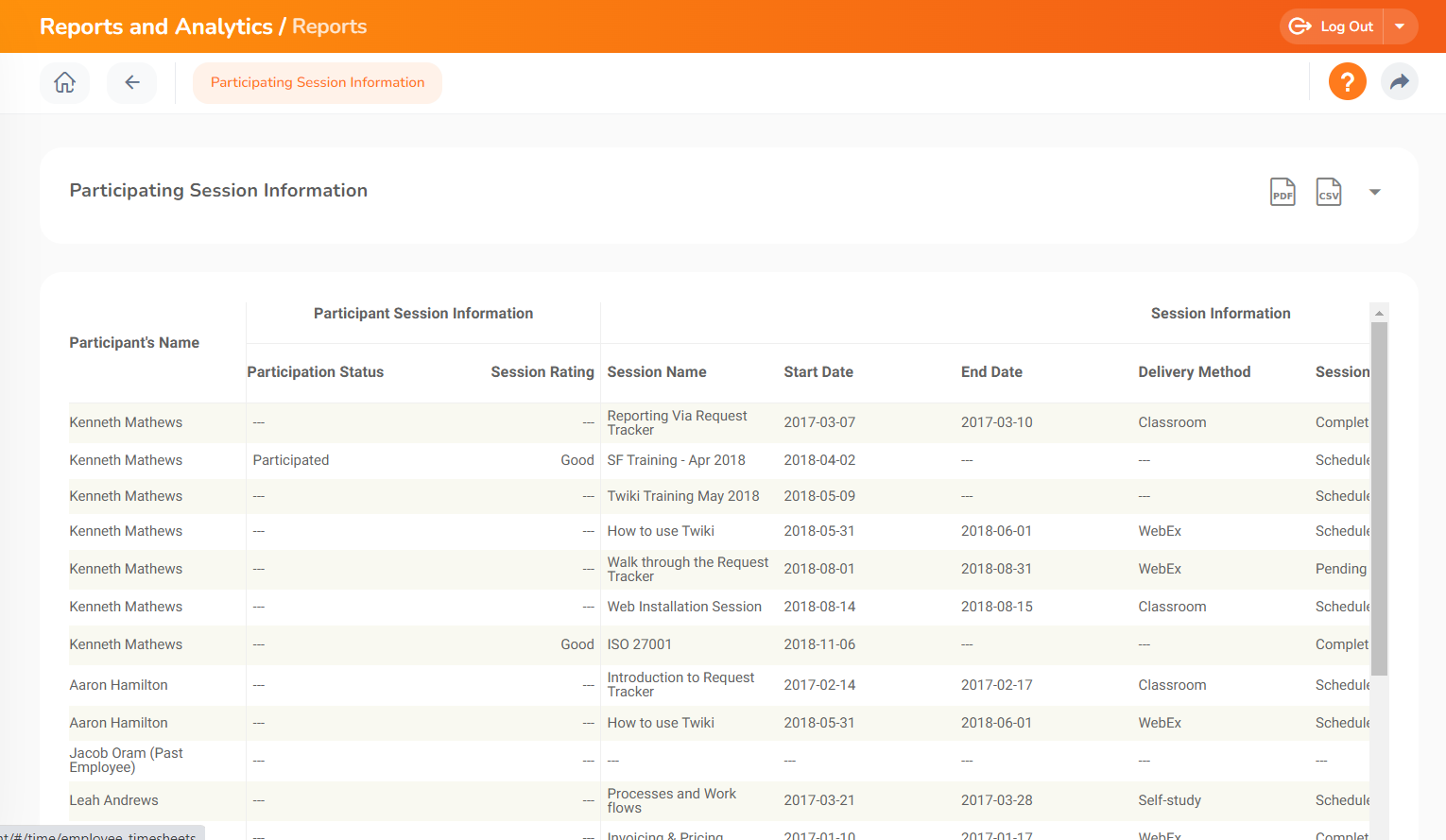Click Reports and Analytics breadcrumb
This screenshot has height=840, width=1446.
tap(156, 26)
